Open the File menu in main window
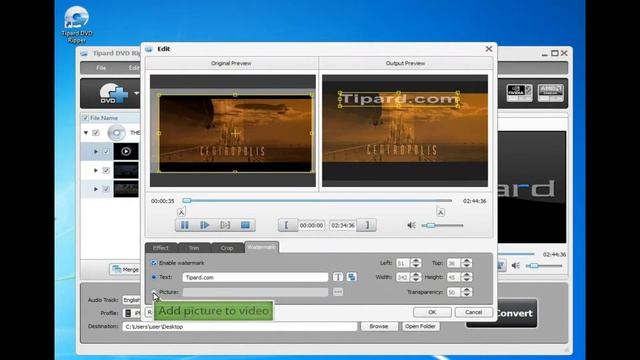Image resolution: width=640 pixels, height=360 pixels. click(101, 68)
